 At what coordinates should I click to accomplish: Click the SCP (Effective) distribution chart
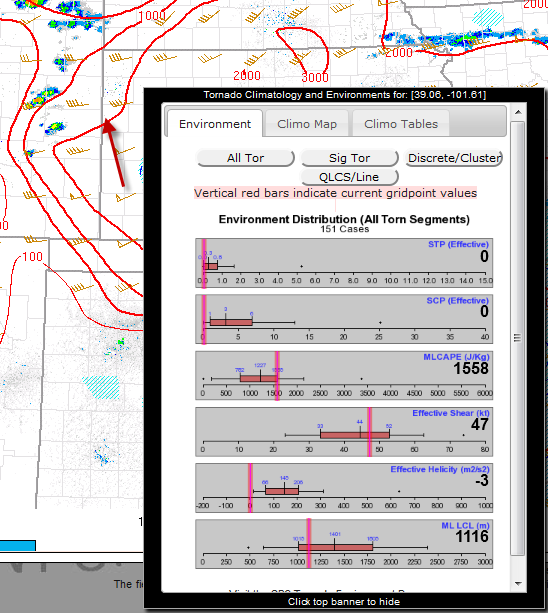tap(344, 319)
